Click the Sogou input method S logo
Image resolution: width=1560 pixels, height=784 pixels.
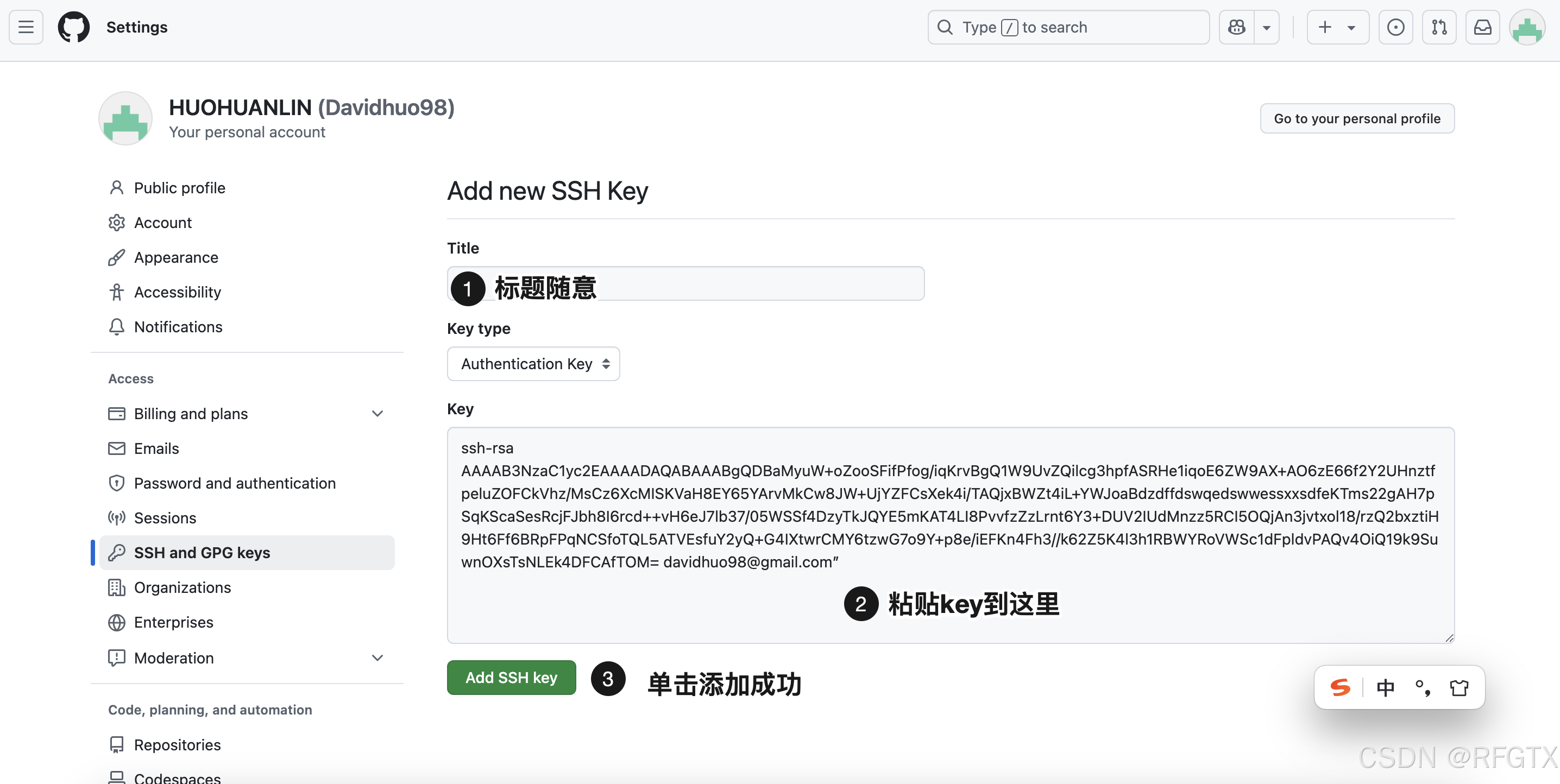1340,687
